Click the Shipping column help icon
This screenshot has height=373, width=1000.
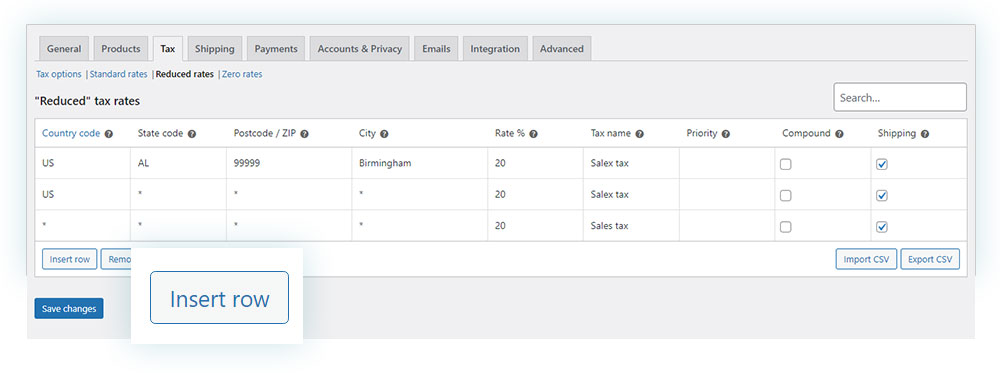(925, 134)
